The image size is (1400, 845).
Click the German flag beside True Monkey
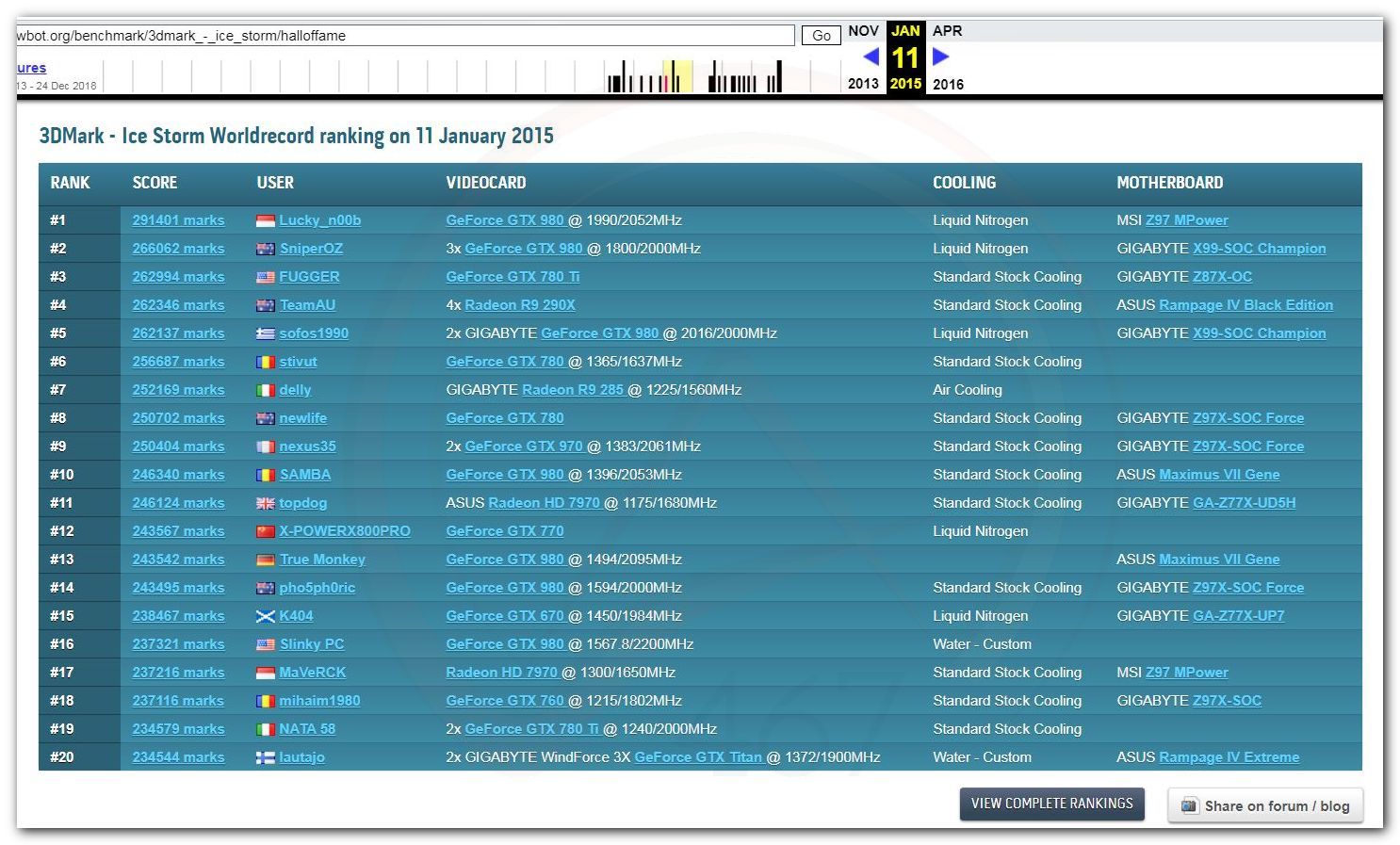pos(265,560)
